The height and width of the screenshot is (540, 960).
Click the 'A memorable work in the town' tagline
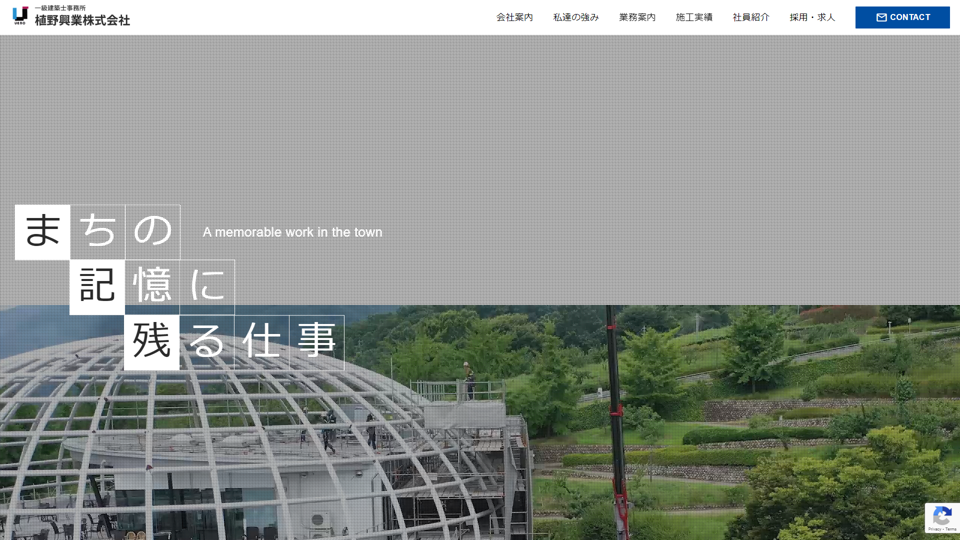click(292, 232)
